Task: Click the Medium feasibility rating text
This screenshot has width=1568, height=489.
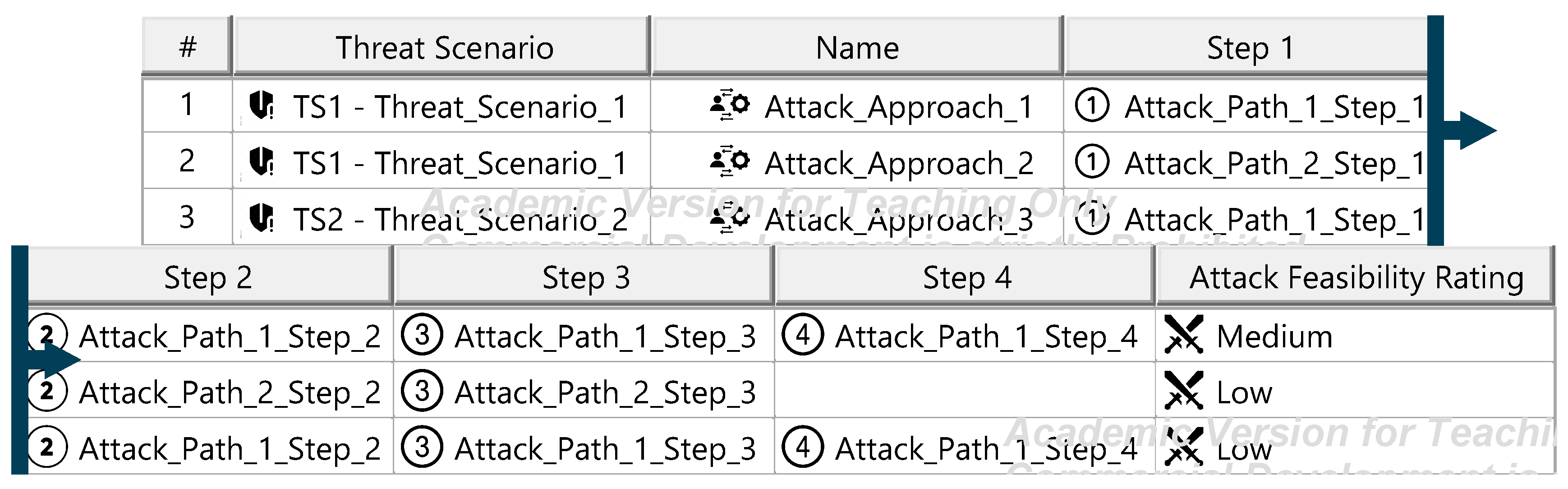Action: pos(1274,336)
